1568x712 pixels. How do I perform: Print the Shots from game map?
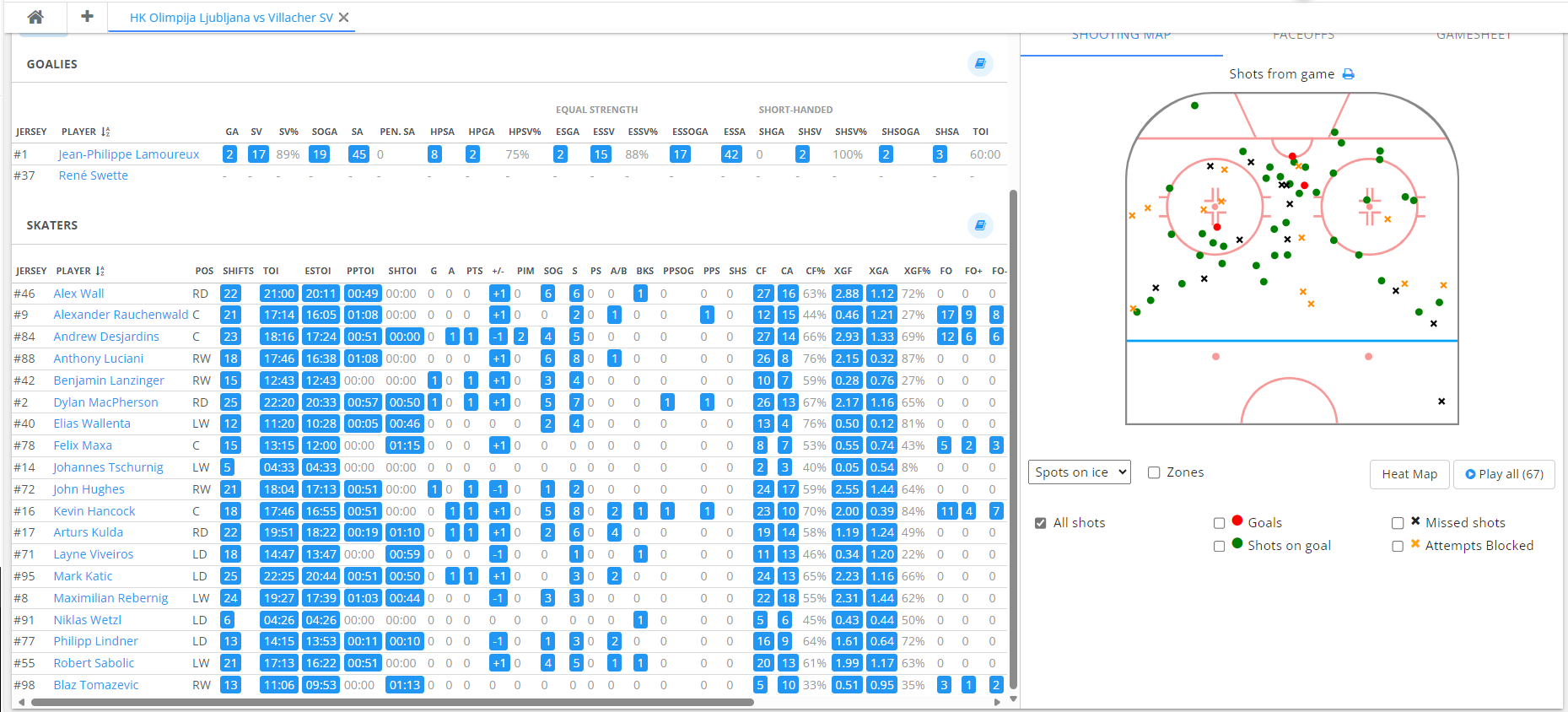pyautogui.click(x=1348, y=74)
